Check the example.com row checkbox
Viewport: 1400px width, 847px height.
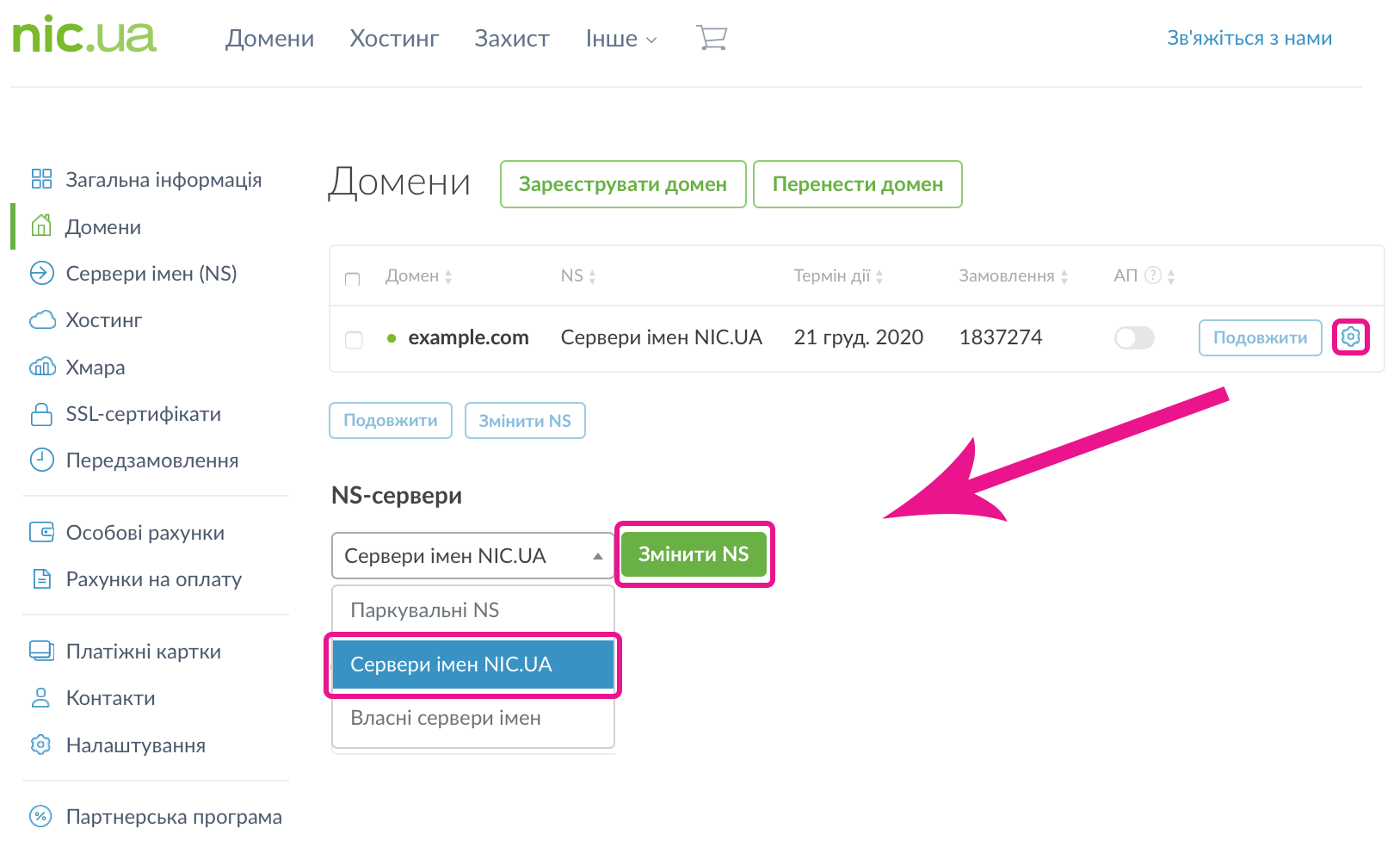pos(354,339)
